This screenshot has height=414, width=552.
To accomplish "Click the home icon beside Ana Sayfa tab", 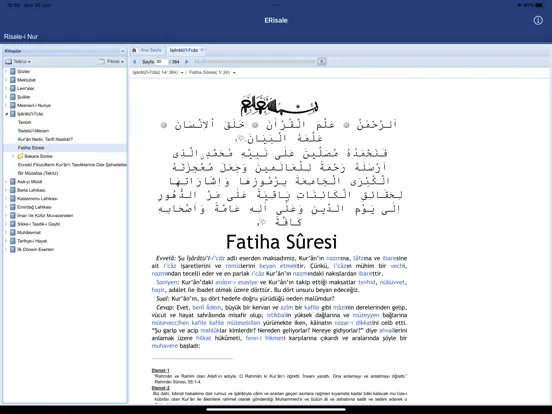I will pos(134,50).
